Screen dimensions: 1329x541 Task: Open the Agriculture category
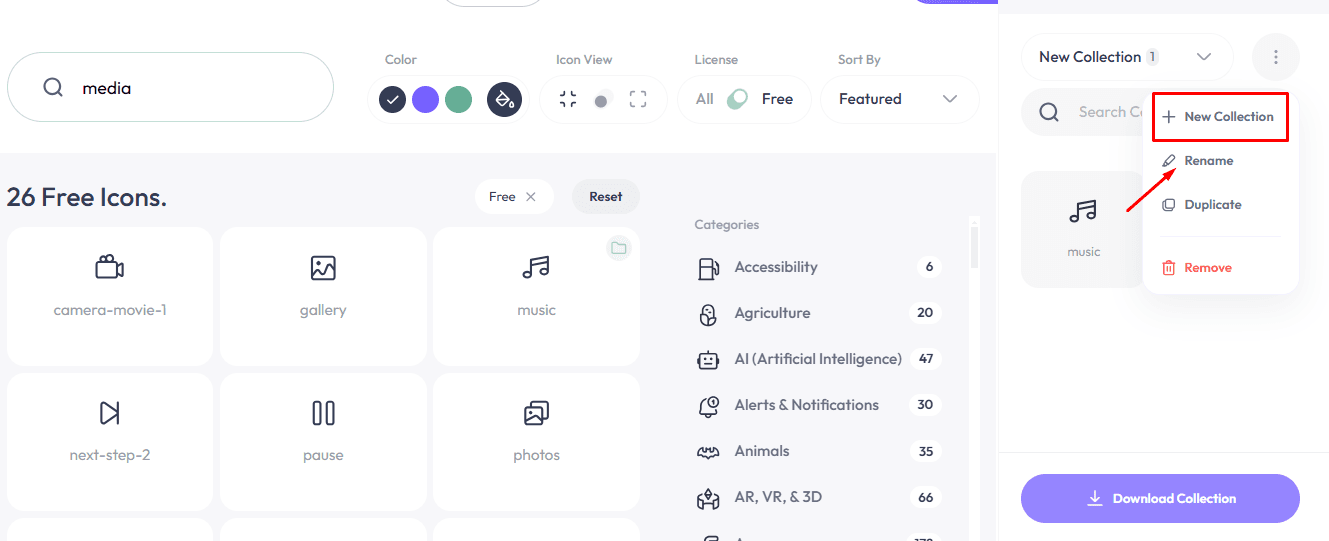point(818,313)
